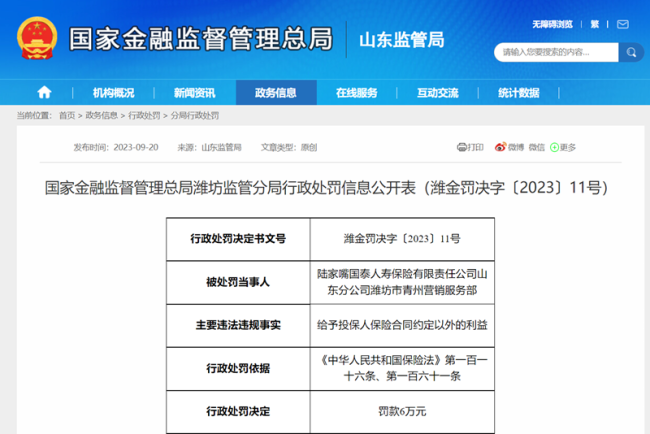This screenshot has height=434, width=650.
Task: Share via the Weibo icon
Action: click(500, 147)
